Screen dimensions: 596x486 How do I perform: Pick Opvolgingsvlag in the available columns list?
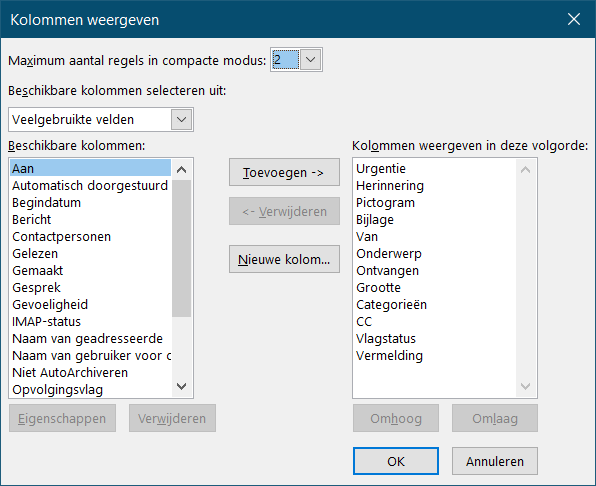tap(90, 389)
